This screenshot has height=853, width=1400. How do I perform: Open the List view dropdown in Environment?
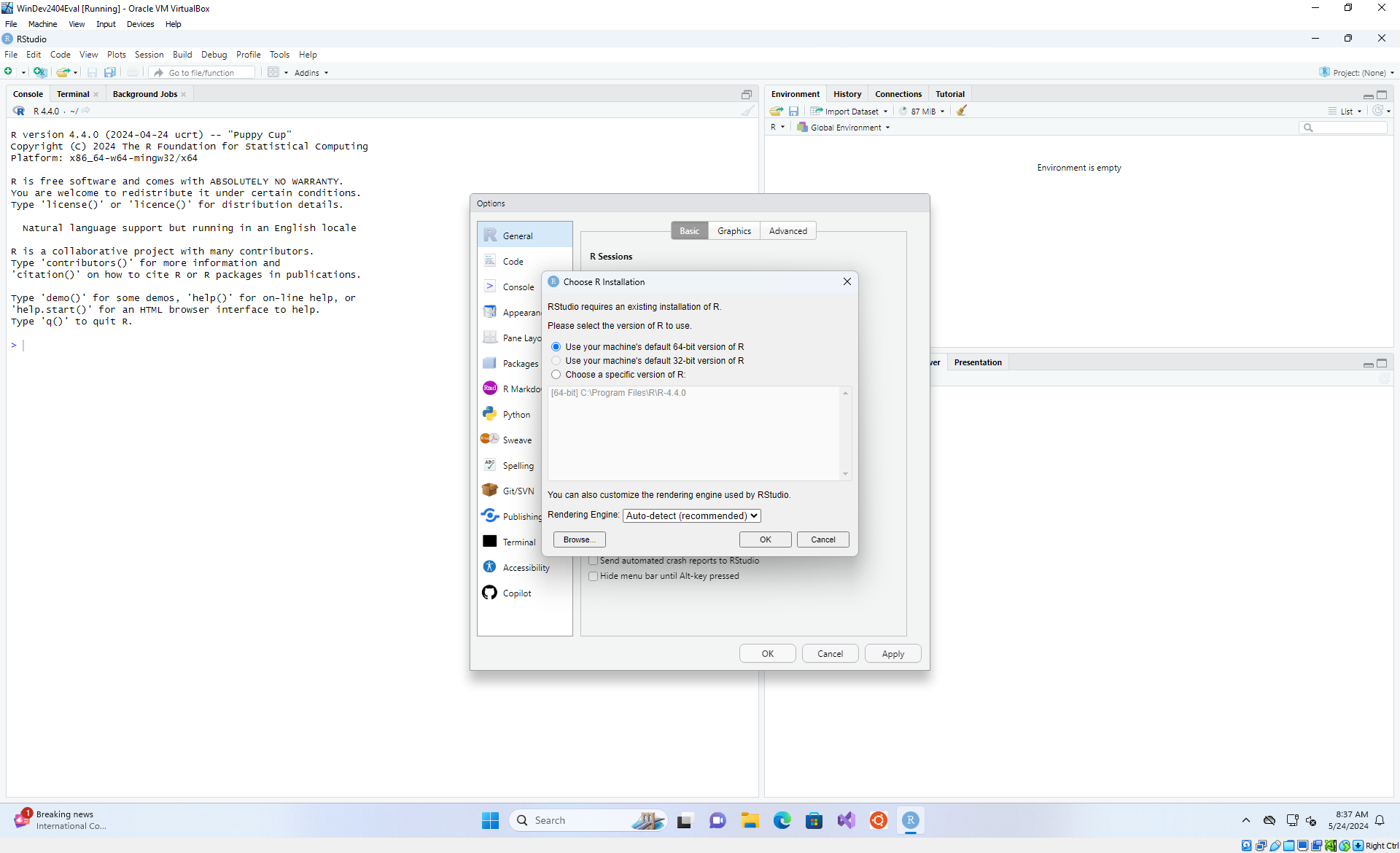[1345, 112]
